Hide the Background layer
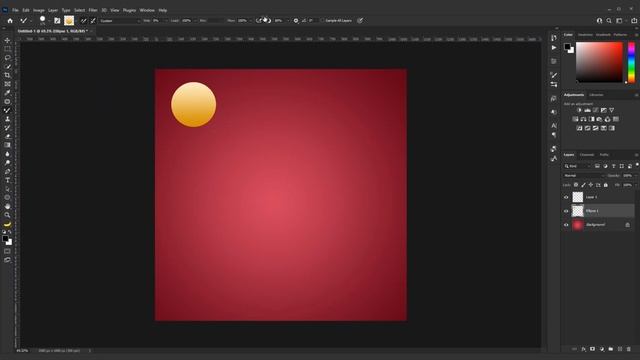This screenshot has width=640, height=360. click(x=566, y=225)
